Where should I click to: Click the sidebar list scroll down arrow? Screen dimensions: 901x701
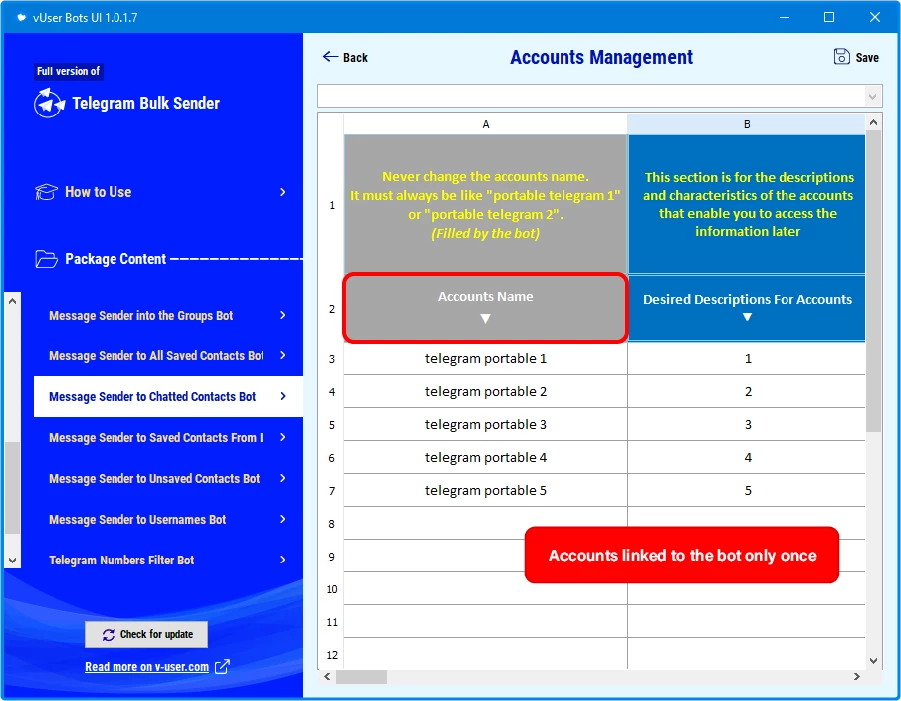(x=13, y=560)
